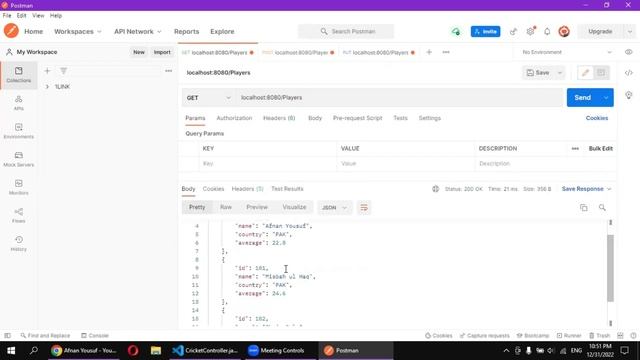640x360 pixels.
Task: Open the code snippet panel icon
Action: (629, 73)
